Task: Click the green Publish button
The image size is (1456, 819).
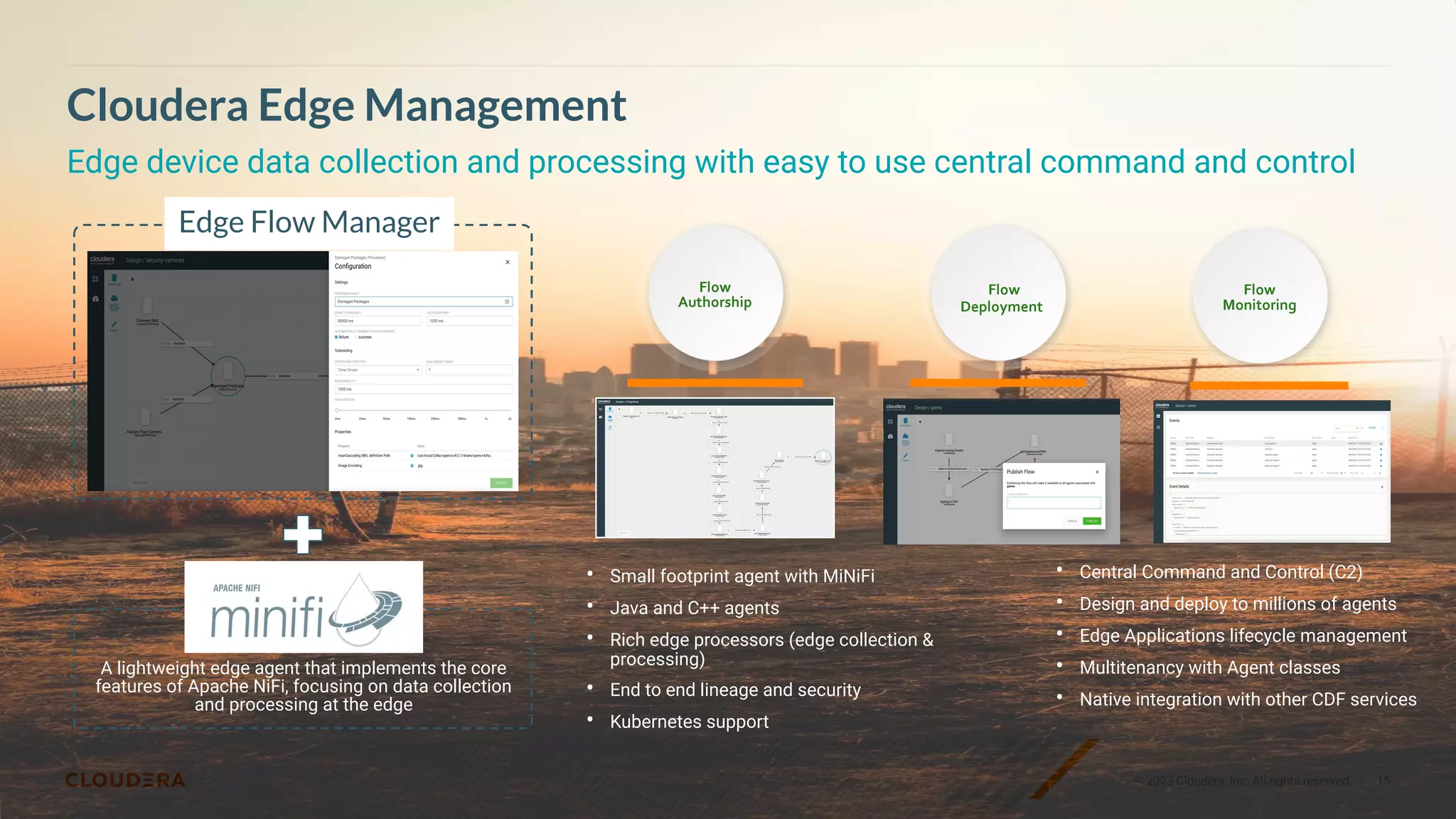Action: tap(1092, 521)
